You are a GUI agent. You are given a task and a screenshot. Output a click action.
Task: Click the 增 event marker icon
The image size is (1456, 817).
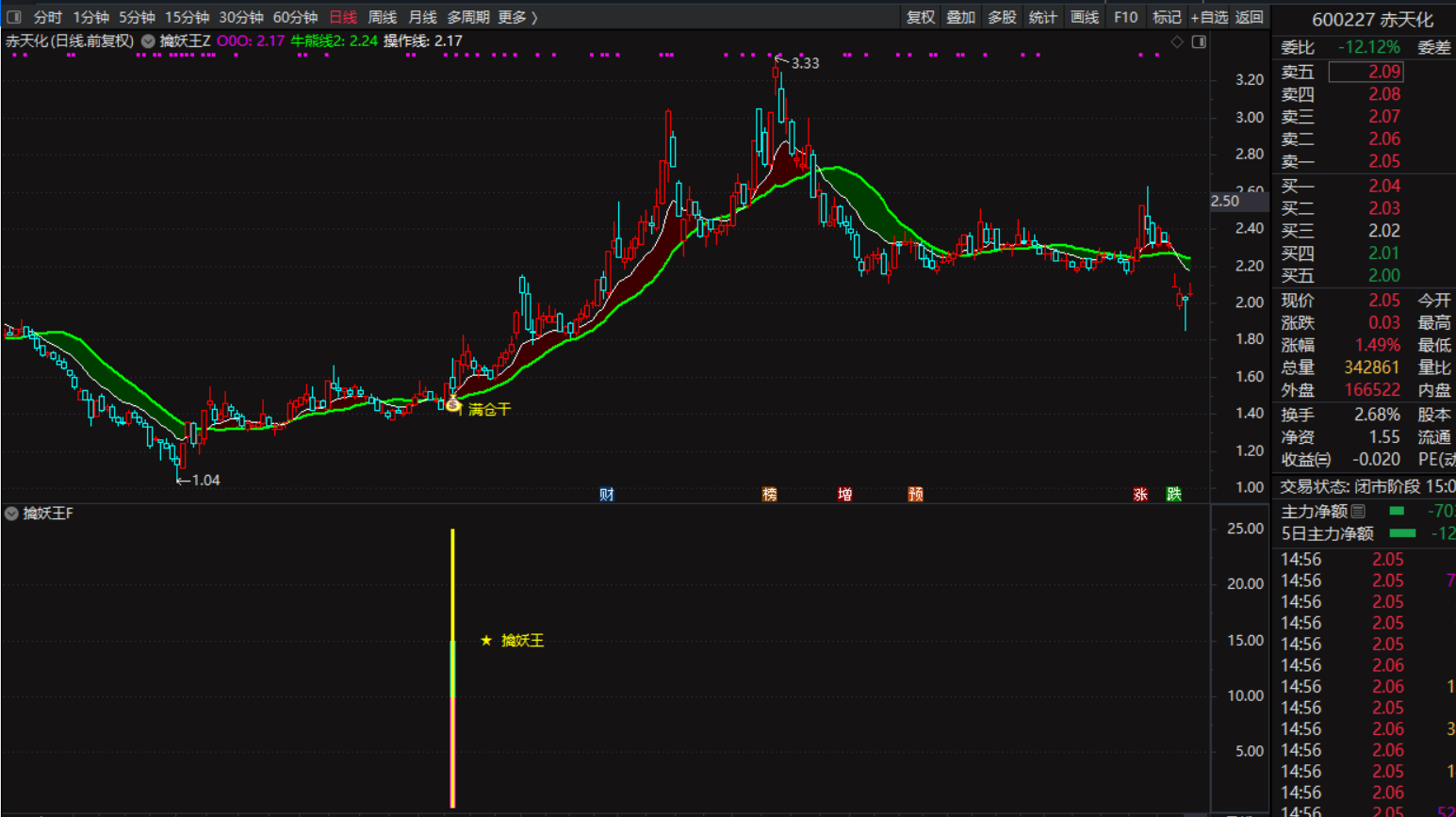844,495
